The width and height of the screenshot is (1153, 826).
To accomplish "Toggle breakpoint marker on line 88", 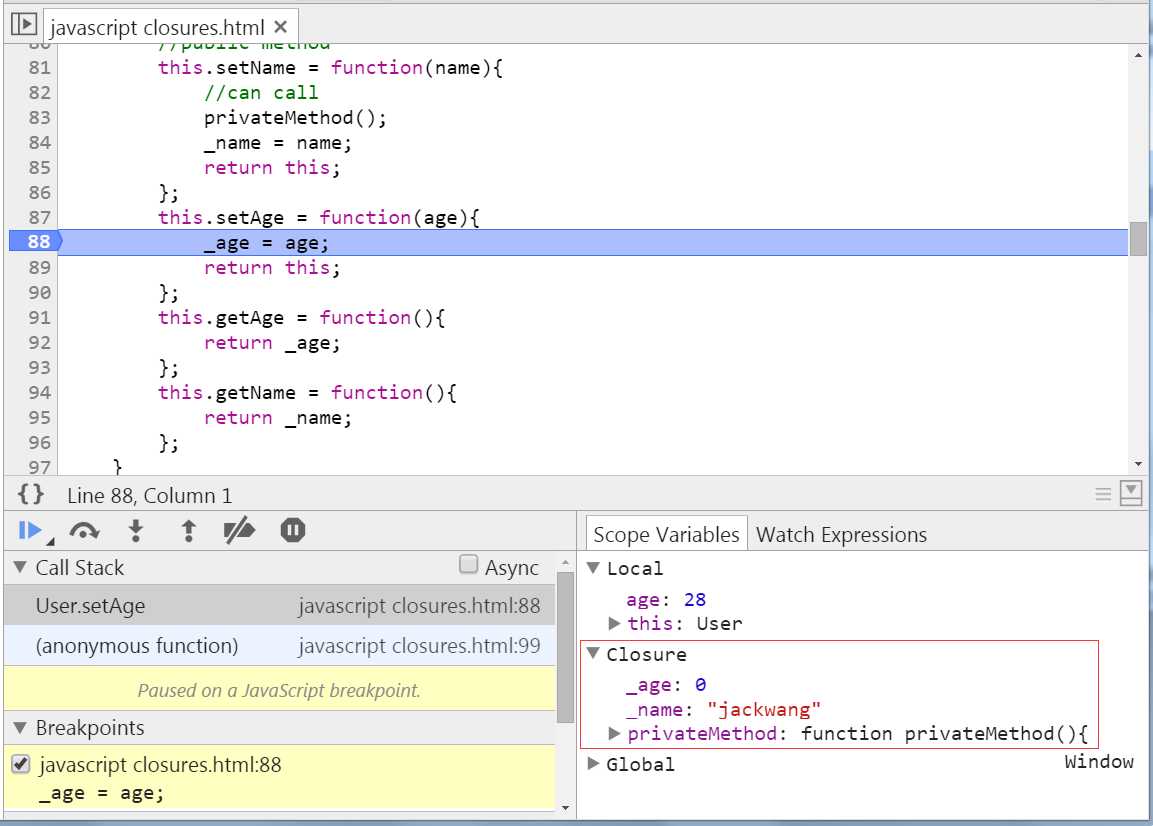I will (35, 242).
